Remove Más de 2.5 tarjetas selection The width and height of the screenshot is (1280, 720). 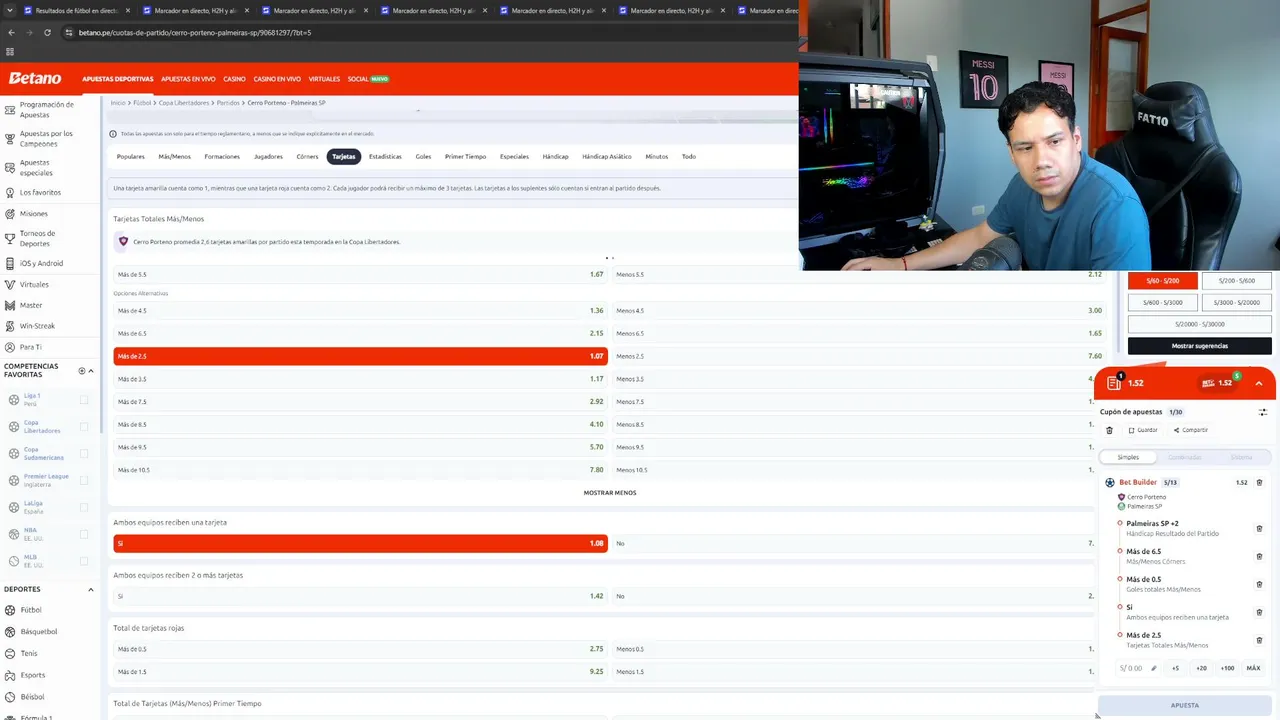click(1259, 640)
